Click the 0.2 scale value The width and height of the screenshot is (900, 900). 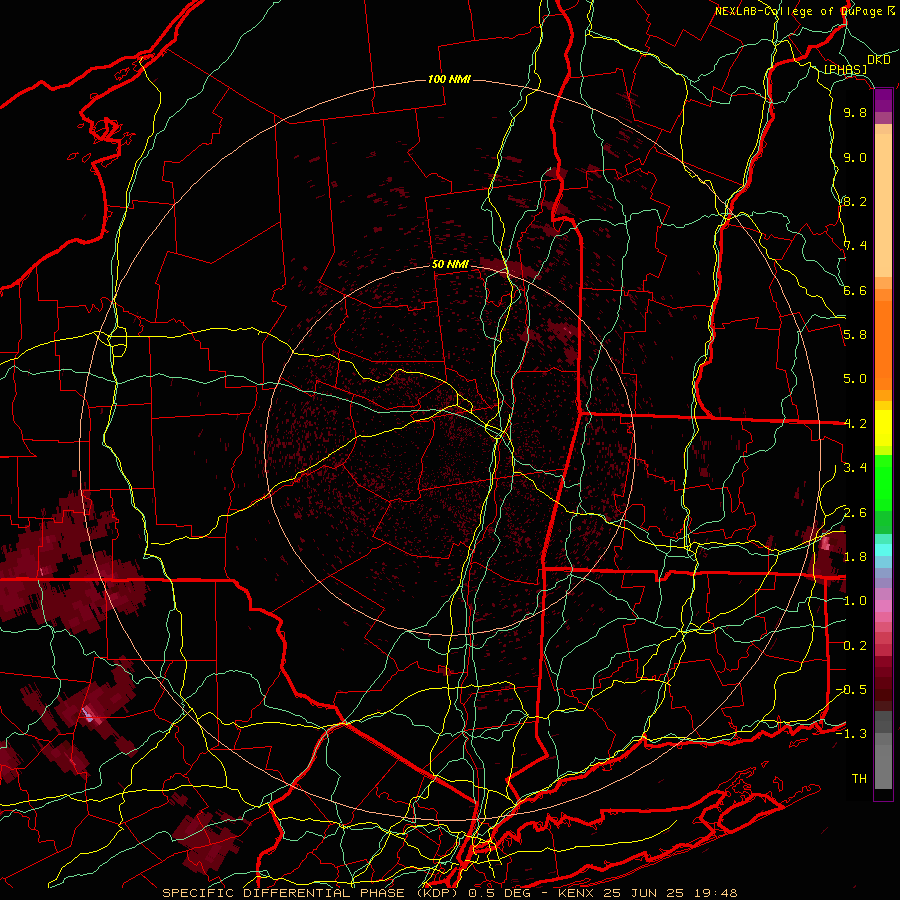(x=855, y=646)
